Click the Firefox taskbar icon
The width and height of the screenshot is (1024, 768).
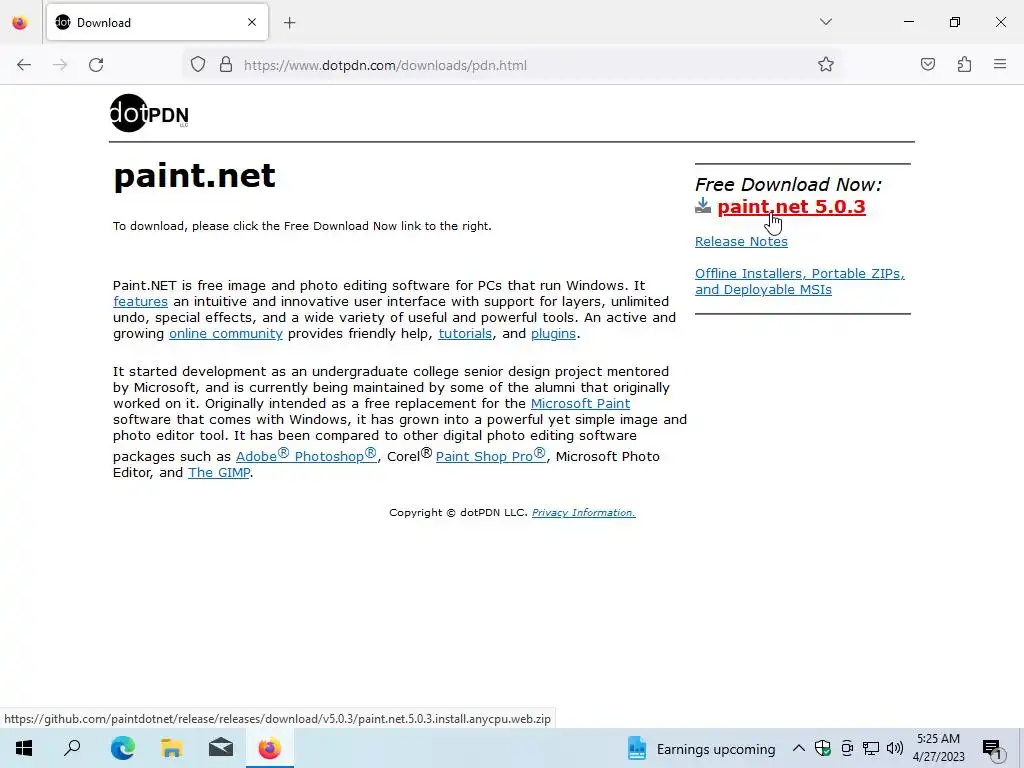pos(270,748)
